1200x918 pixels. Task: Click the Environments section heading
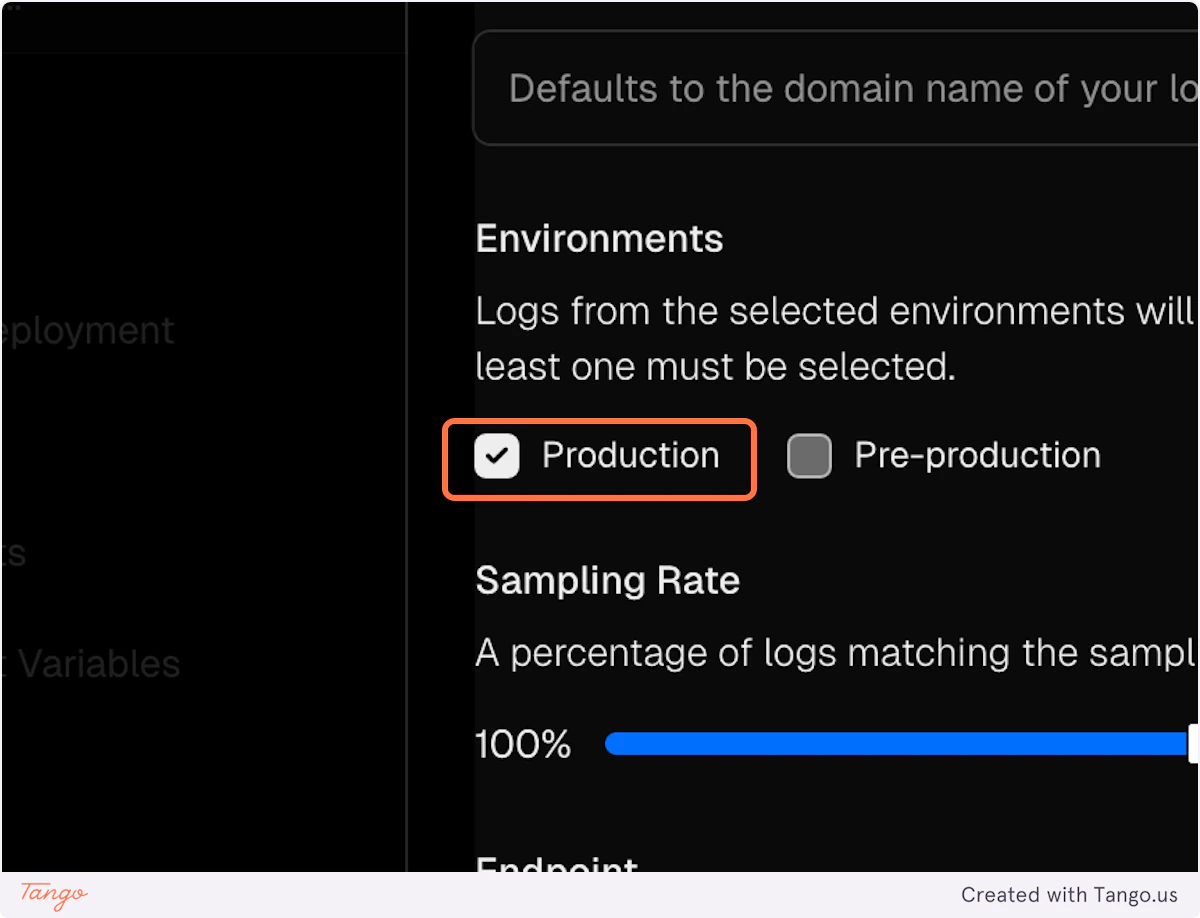click(599, 238)
